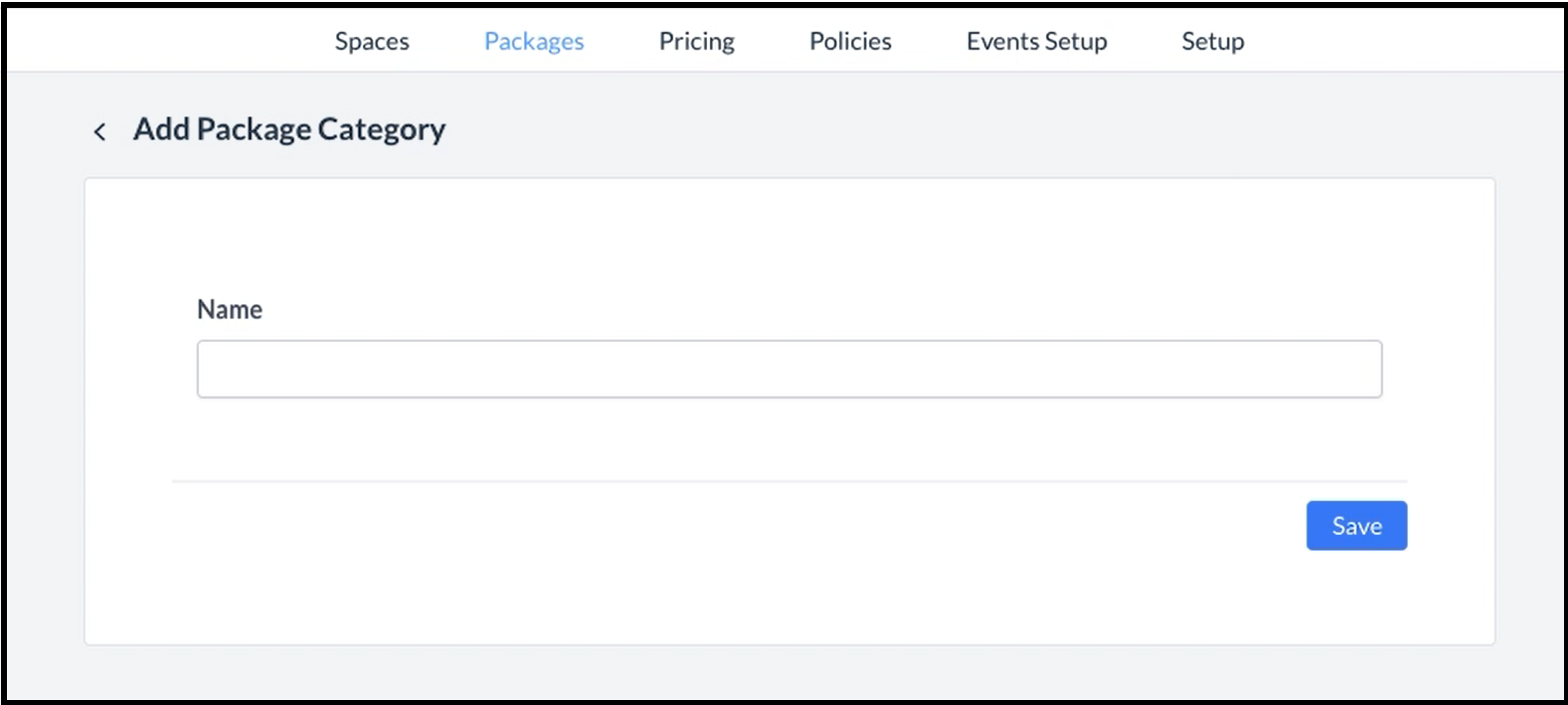
Task: Click the highlighted Packages navigation item
Action: pos(534,41)
